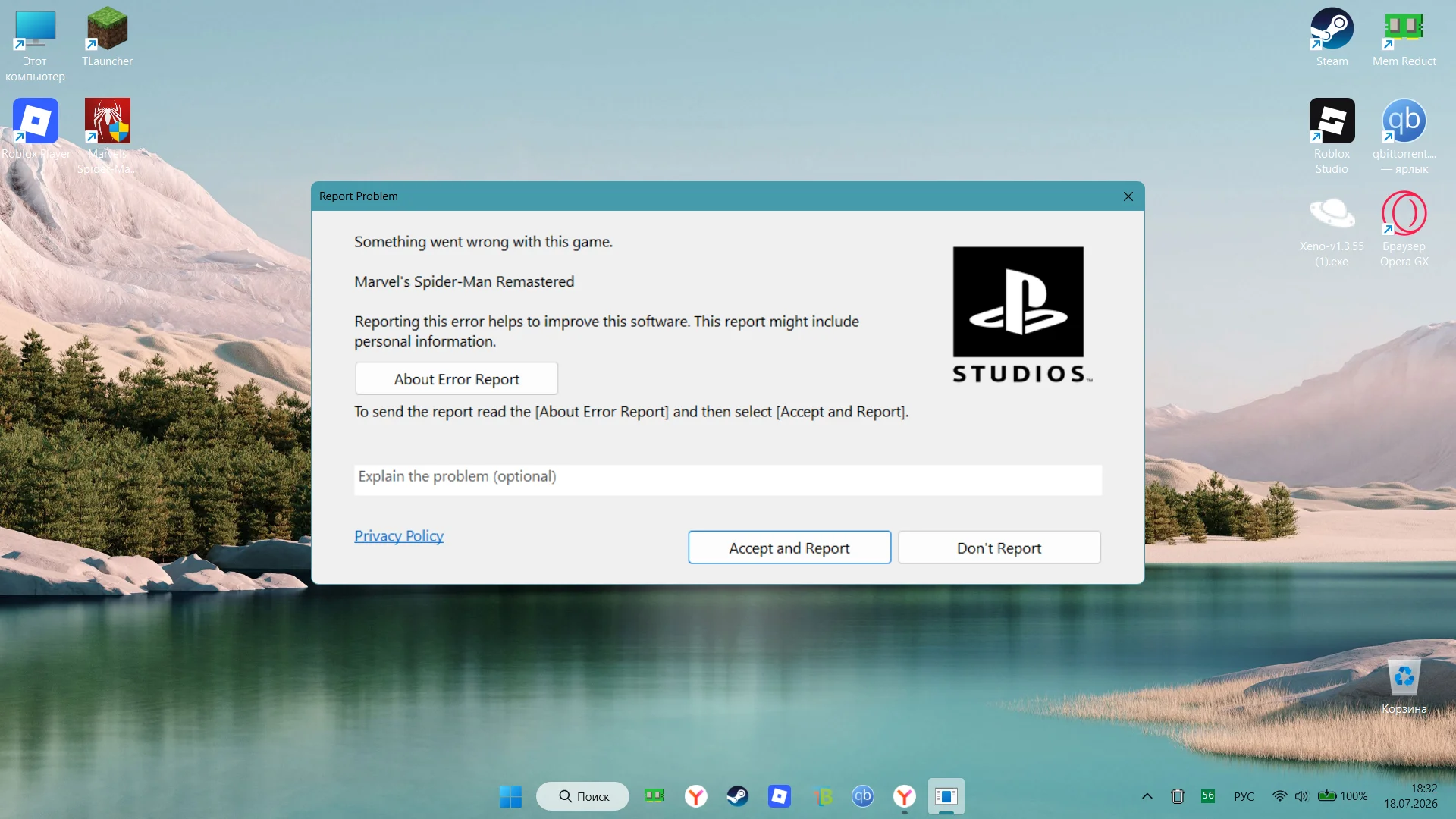1456x819 pixels.
Task: Select the Opera GX browser desktop shortcut
Action: [x=1404, y=230]
